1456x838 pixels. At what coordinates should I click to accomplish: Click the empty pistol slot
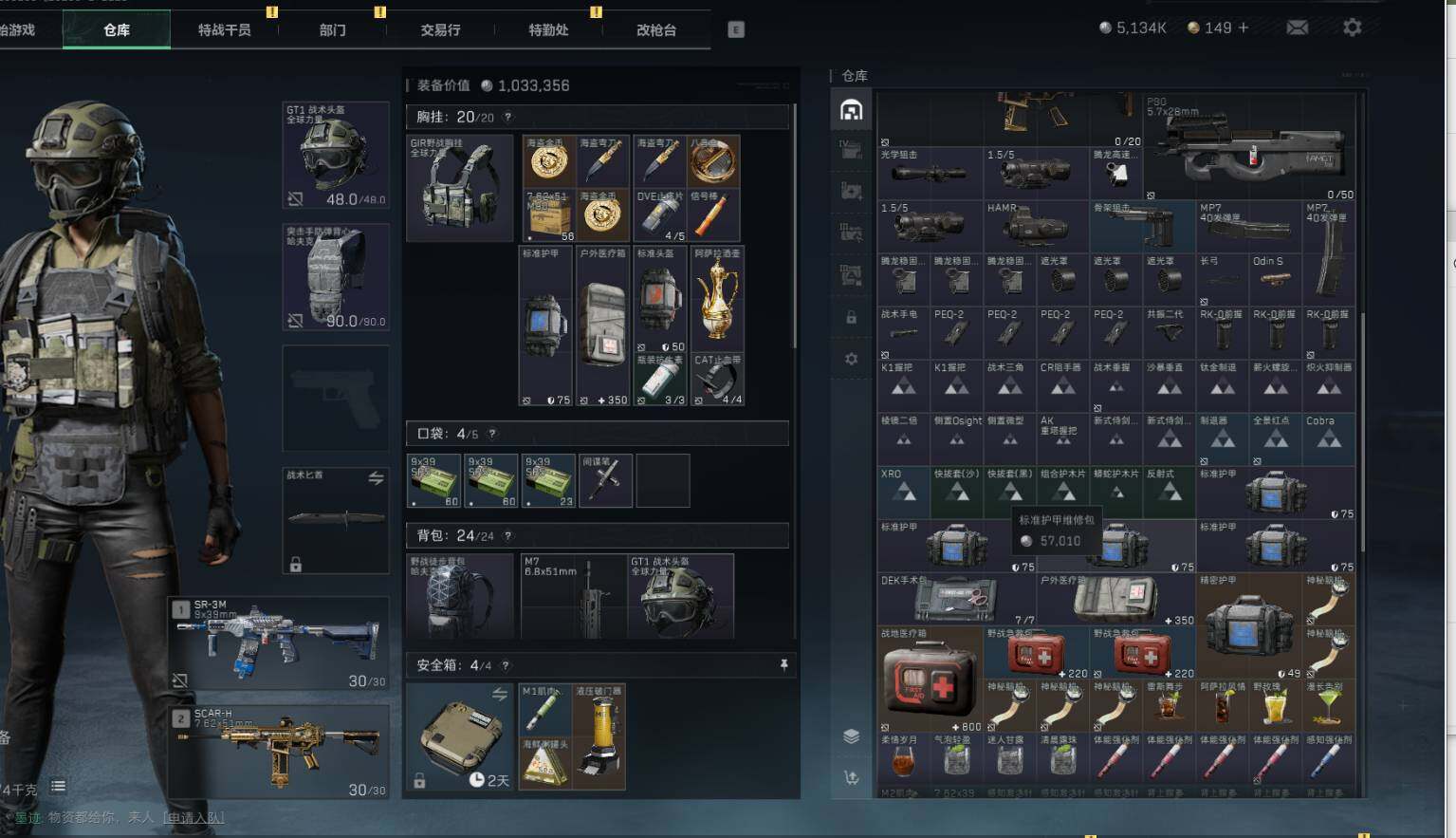pyautogui.click(x=336, y=398)
